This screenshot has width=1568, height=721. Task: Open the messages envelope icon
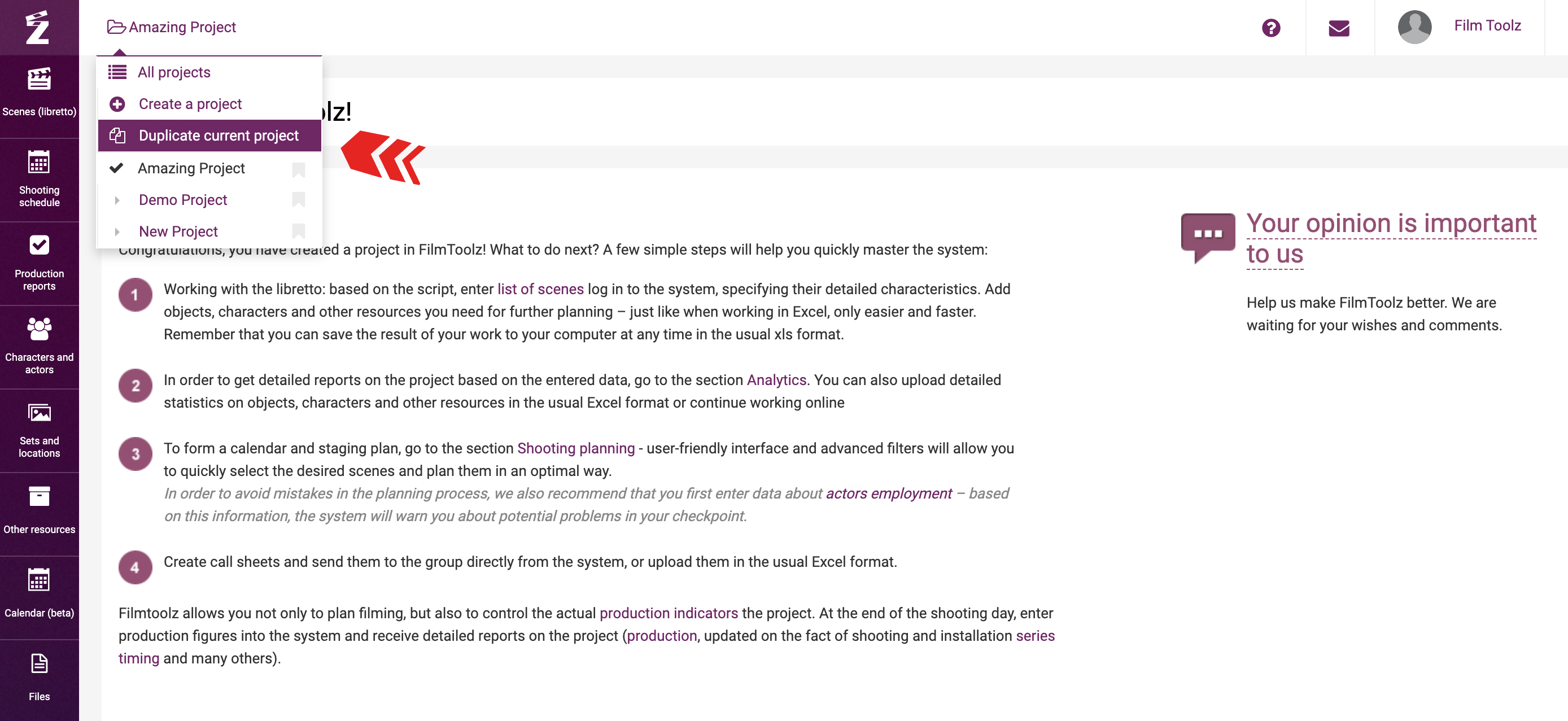1339,28
